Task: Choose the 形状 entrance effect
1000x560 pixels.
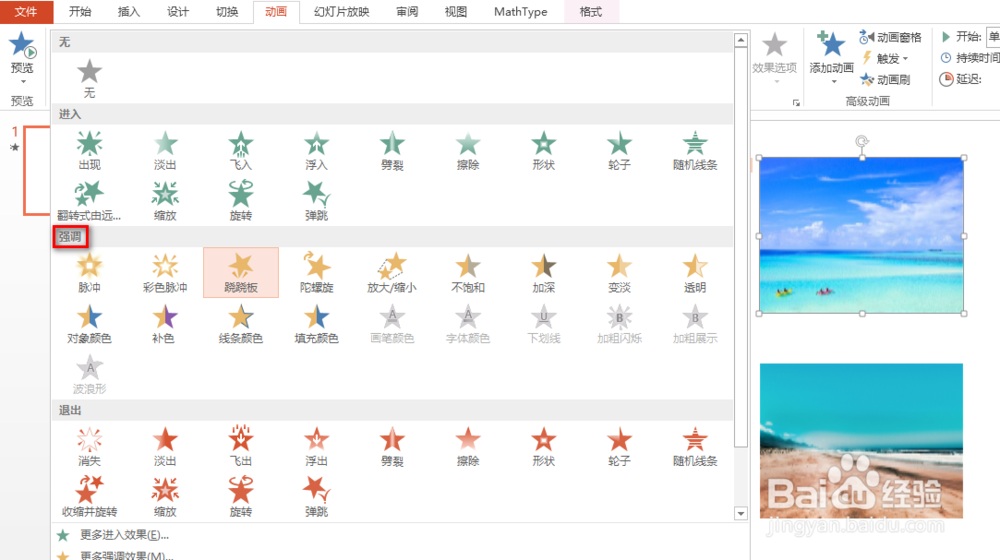Action: [x=543, y=151]
